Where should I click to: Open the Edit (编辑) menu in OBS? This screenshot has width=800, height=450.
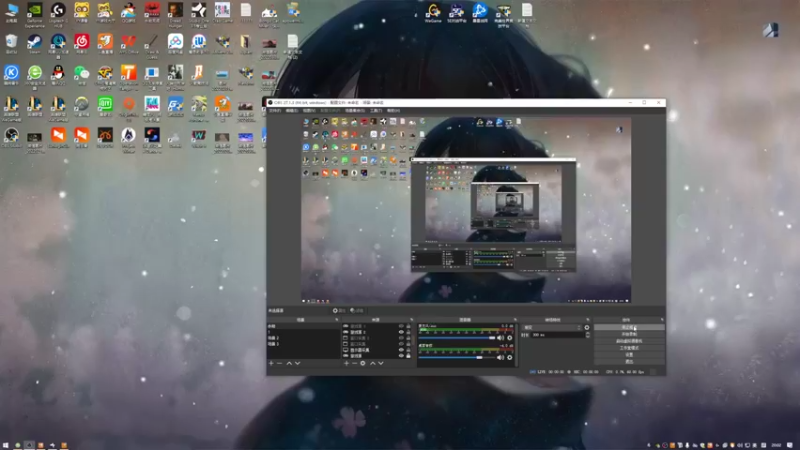pyautogui.click(x=292, y=111)
